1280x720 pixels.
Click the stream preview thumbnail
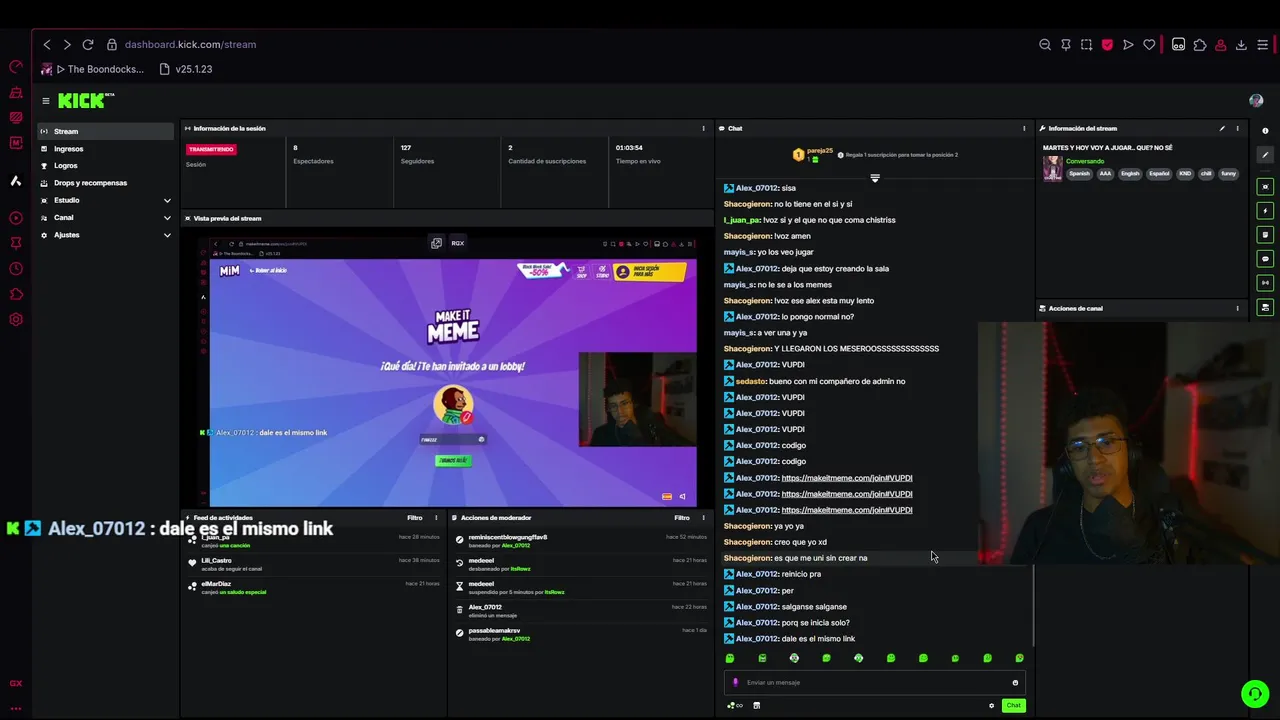coord(448,372)
